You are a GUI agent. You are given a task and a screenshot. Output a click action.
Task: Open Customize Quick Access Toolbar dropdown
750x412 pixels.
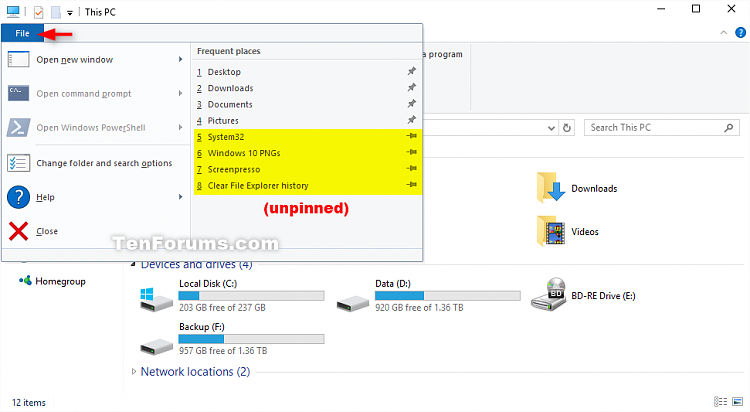point(70,13)
